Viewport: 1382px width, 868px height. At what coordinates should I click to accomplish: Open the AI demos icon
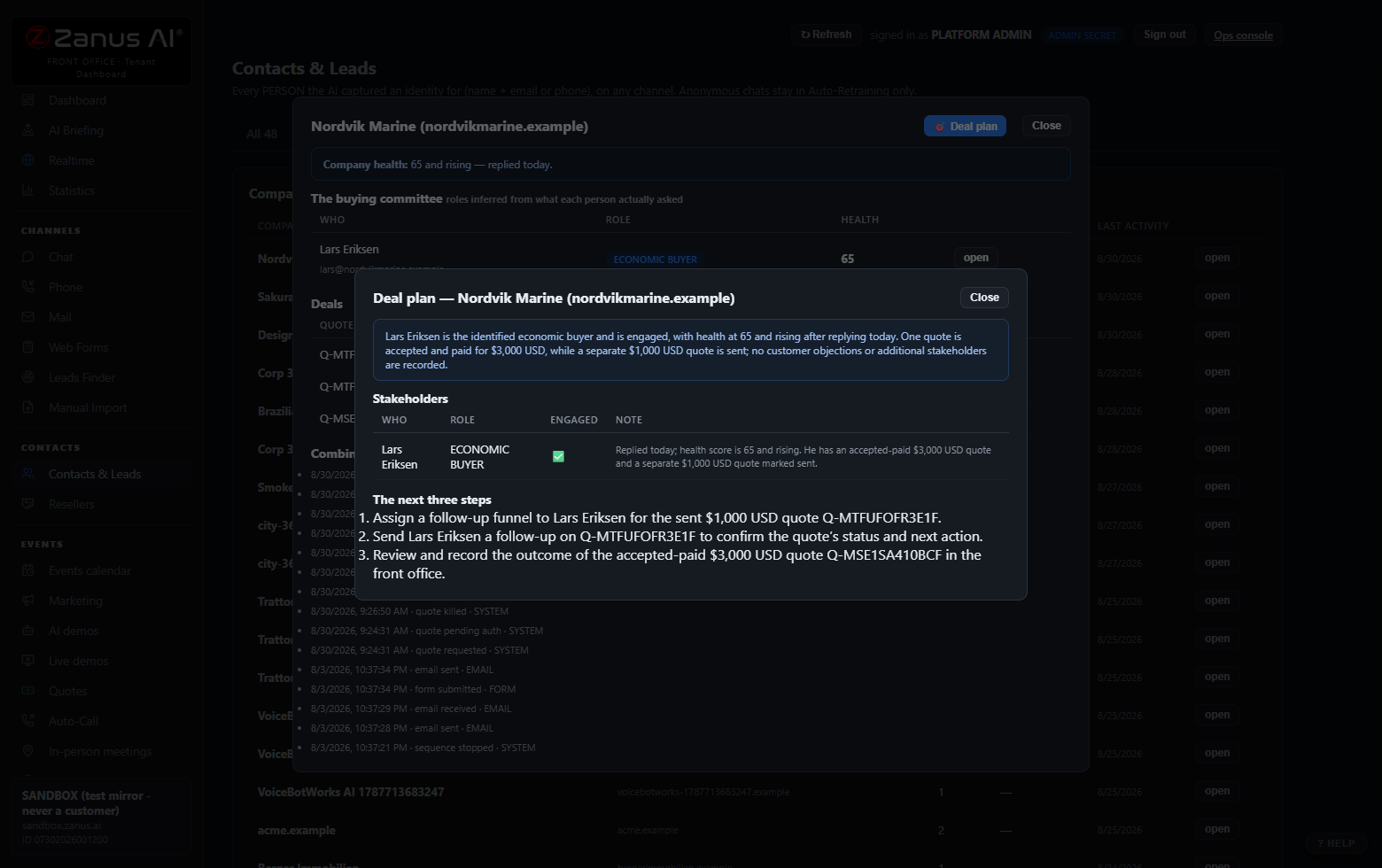[x=28, y=631]
